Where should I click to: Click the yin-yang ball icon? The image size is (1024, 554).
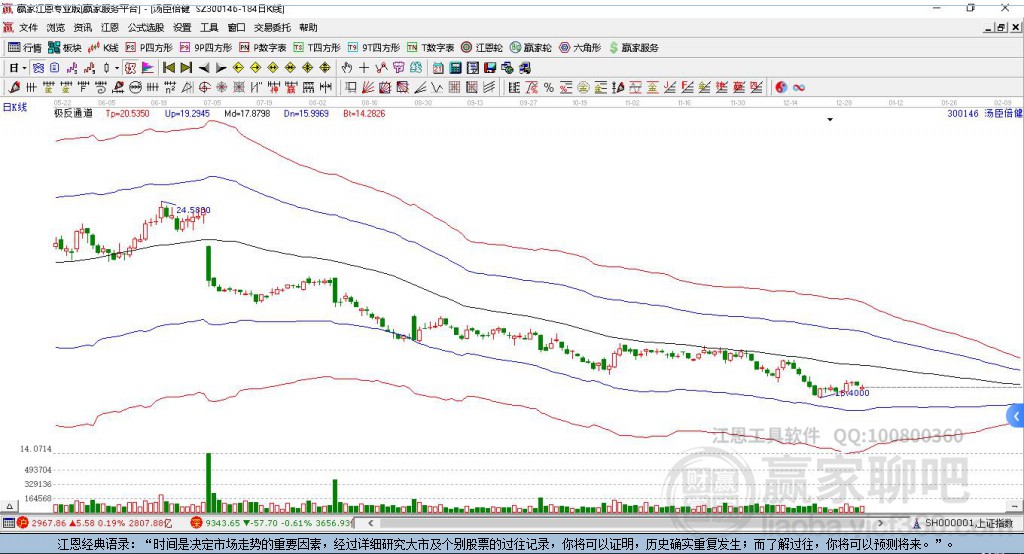[781, 88]
